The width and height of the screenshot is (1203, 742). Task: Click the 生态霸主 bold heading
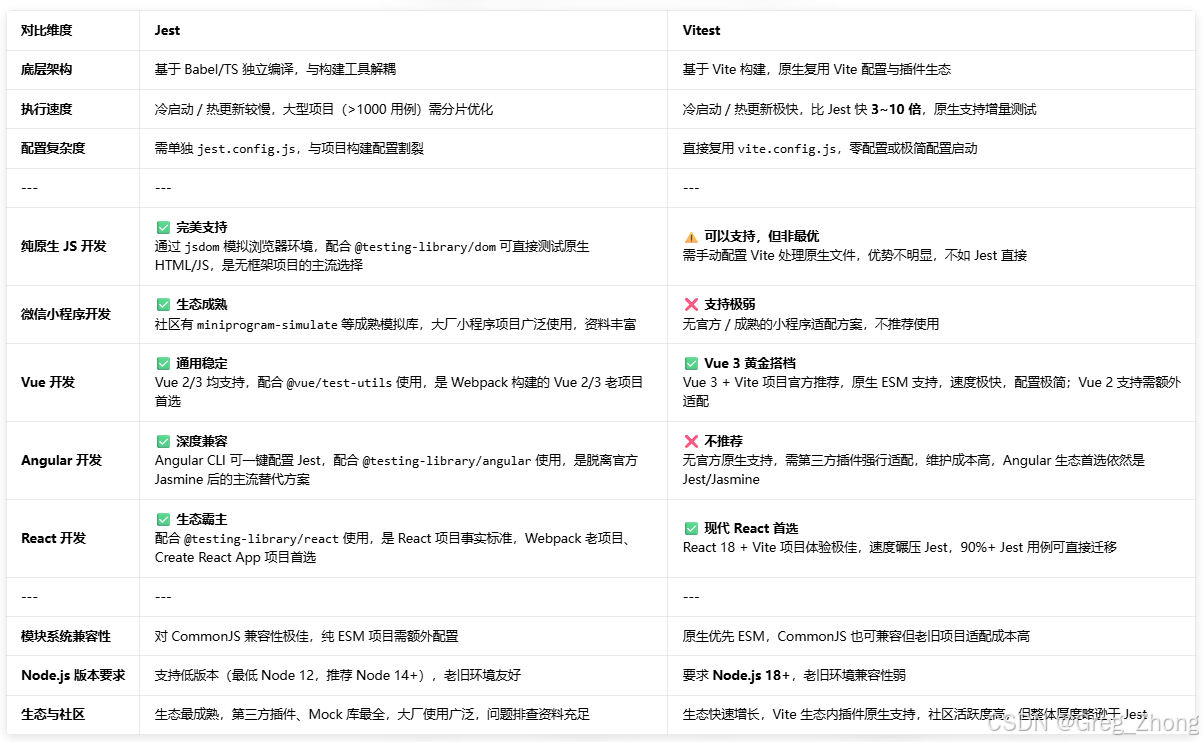tap(202, 520)
